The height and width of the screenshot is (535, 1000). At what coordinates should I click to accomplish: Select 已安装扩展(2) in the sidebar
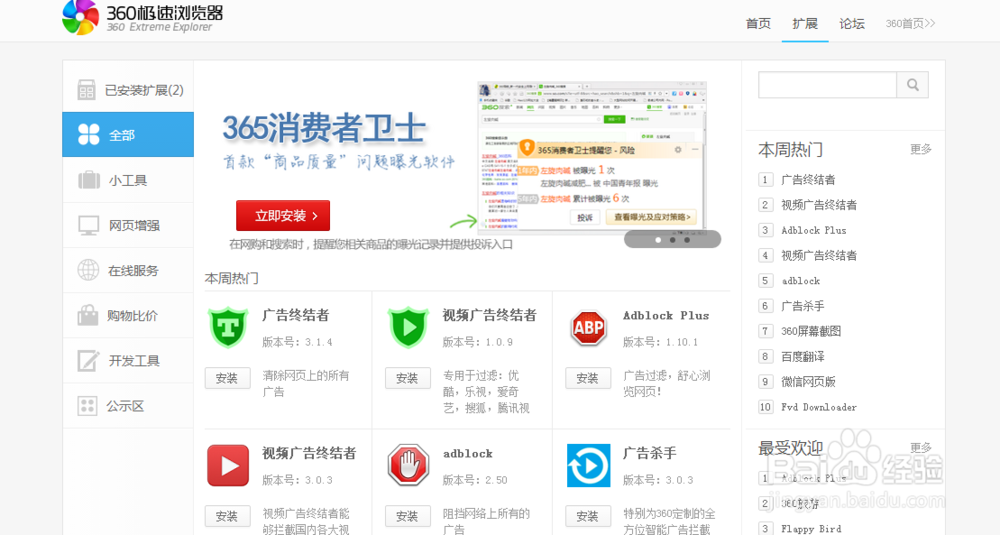(128, 90)
